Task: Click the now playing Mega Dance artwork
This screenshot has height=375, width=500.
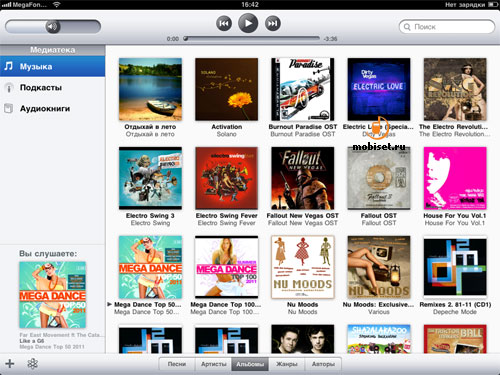Action: [x=52, y=295]
